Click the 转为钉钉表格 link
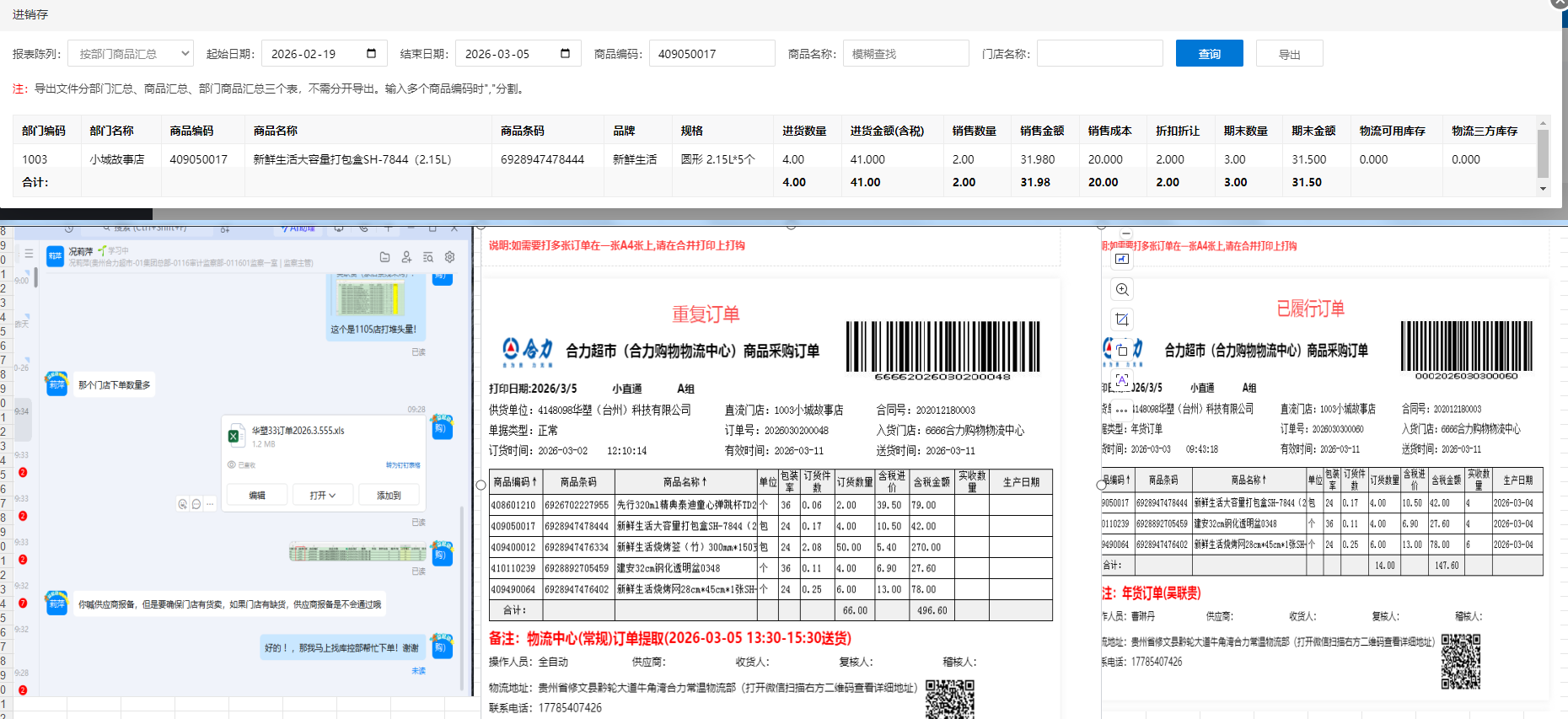This screenshot has width=1568, height=719. (x=403, y=465)
